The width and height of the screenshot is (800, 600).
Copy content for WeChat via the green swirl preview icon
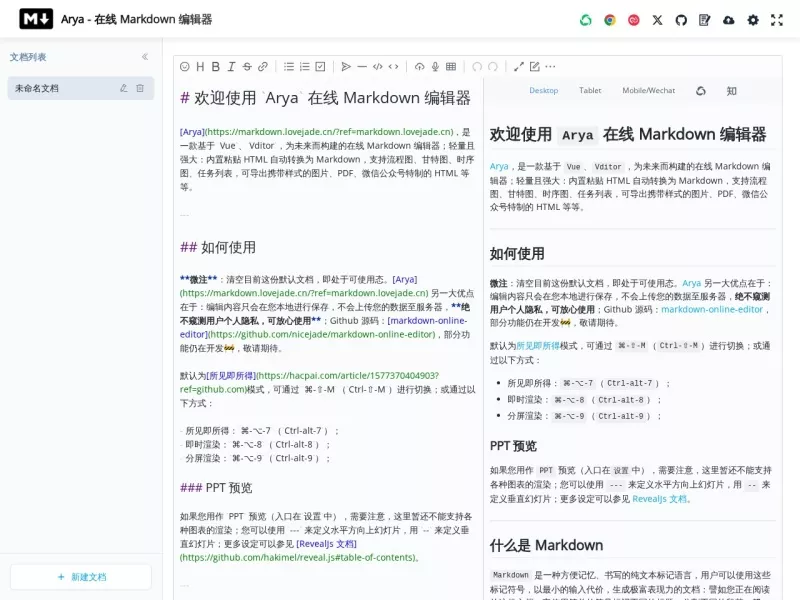coord(701,91)
